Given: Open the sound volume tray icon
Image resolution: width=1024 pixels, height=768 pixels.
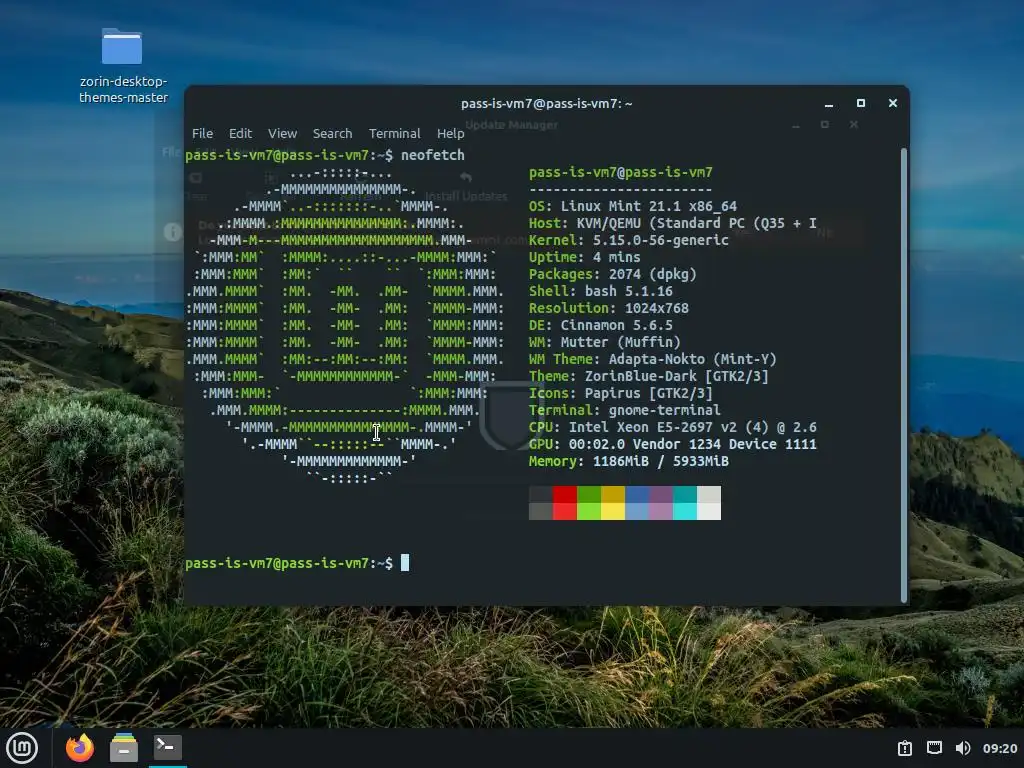Looking at the screenshot, I should pos(963,748).
